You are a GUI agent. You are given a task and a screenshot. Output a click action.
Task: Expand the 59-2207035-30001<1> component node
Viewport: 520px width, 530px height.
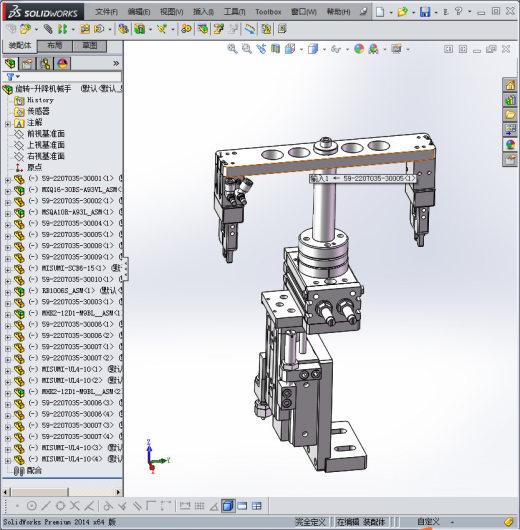7,180
